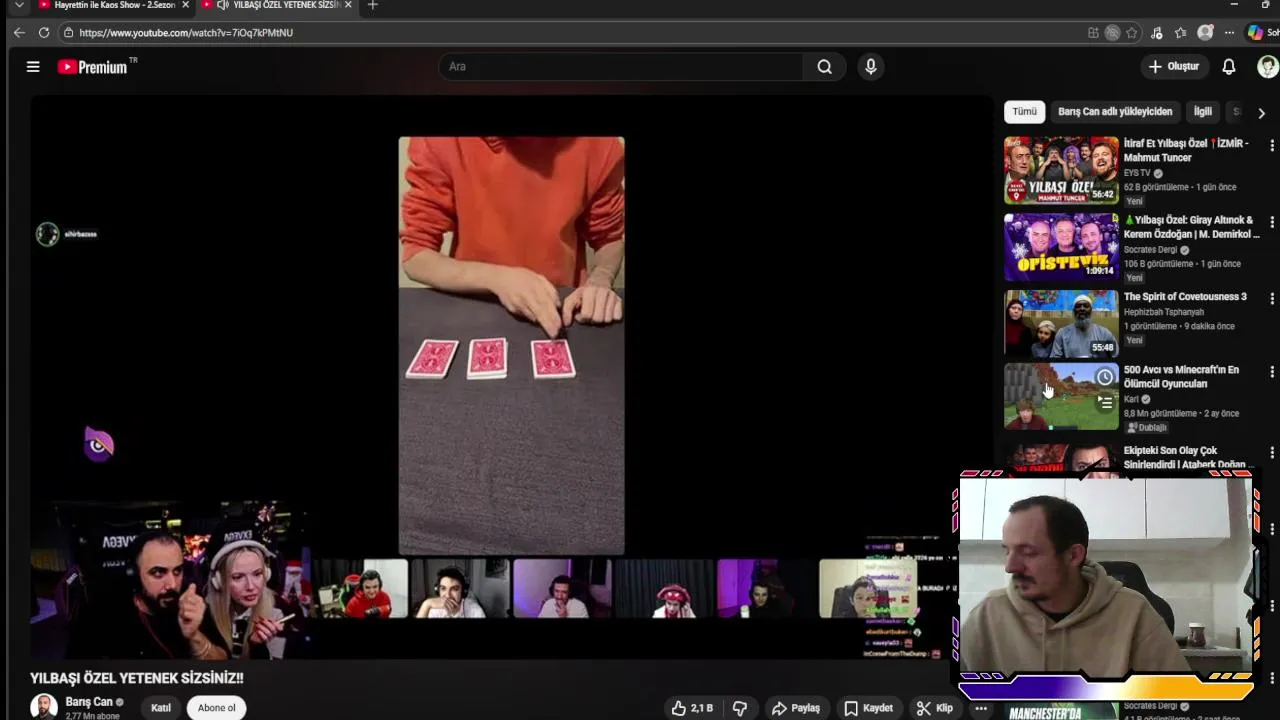The width and height of the screenshot is (1280, 720).
Task: Click the video title YILBAŞI ÖZEL YETENEK SİZSİNİZ!!
Action: tap(137, 678)
